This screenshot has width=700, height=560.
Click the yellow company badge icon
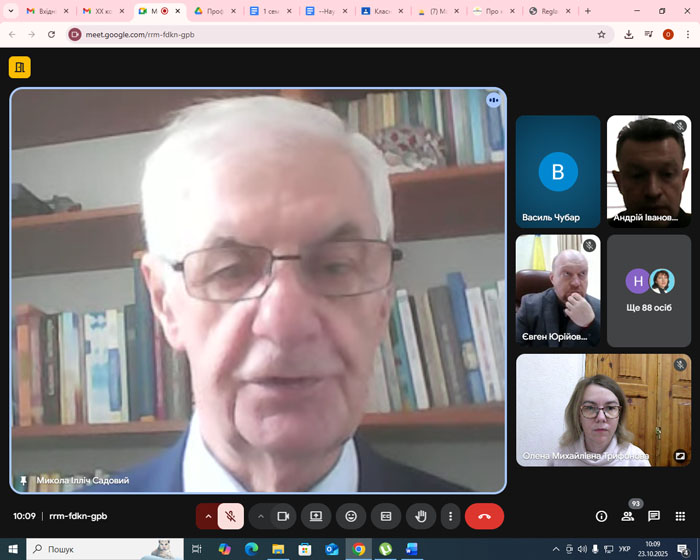tap(19, 67)
